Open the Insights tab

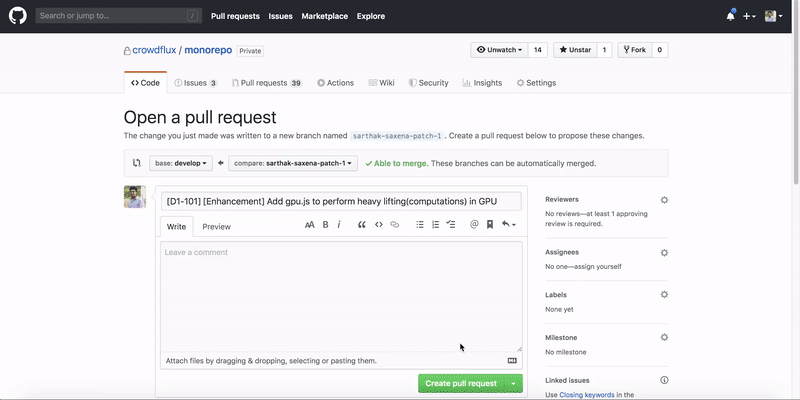point(482,83)
